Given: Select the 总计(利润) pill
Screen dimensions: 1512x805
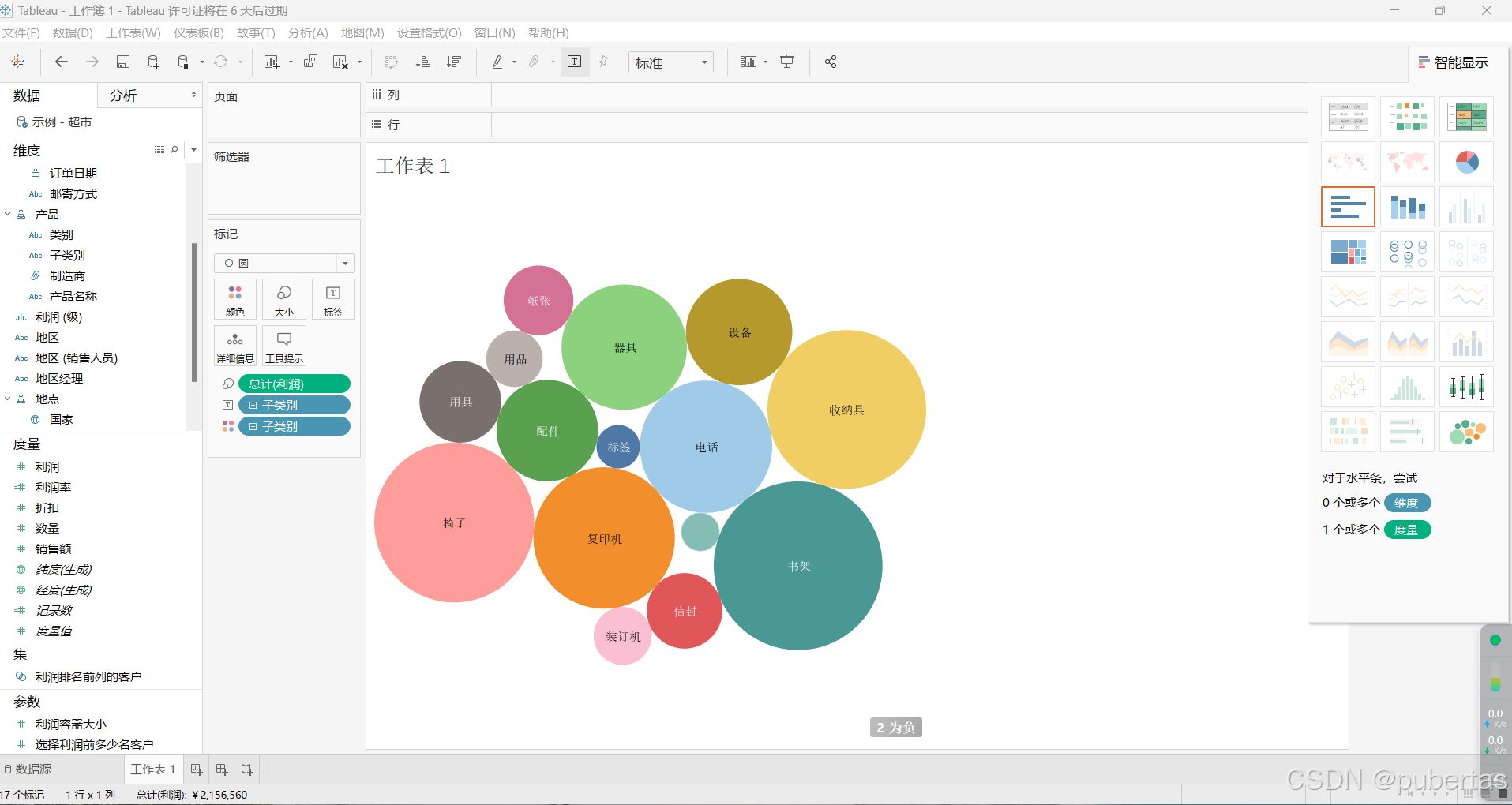Looking at the screenshot, I should 295,384.
